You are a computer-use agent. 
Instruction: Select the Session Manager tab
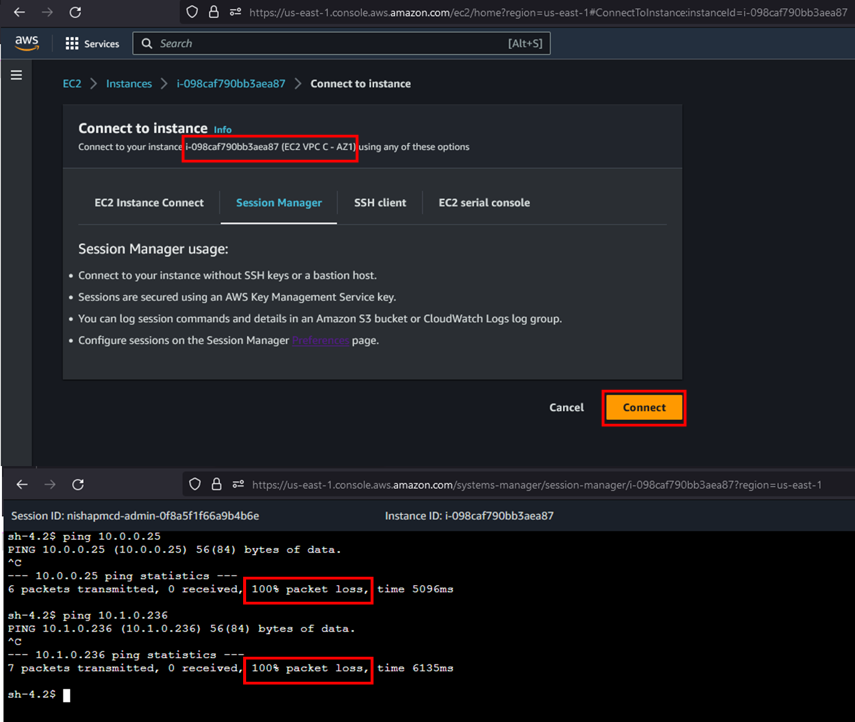tap(279, 203)
